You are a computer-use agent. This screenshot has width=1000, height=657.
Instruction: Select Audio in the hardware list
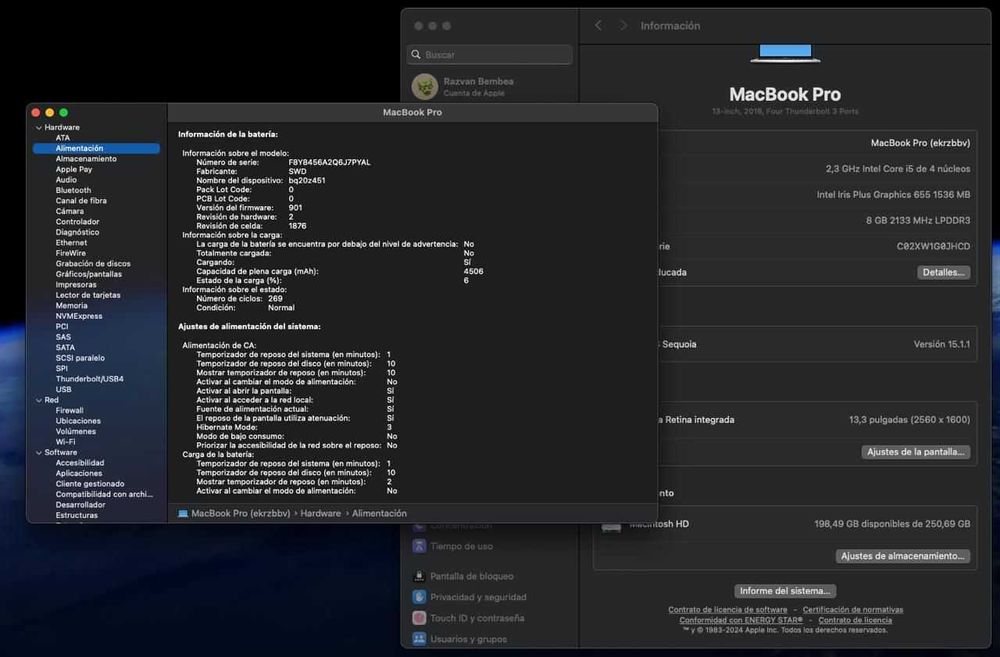coord(66,180)
